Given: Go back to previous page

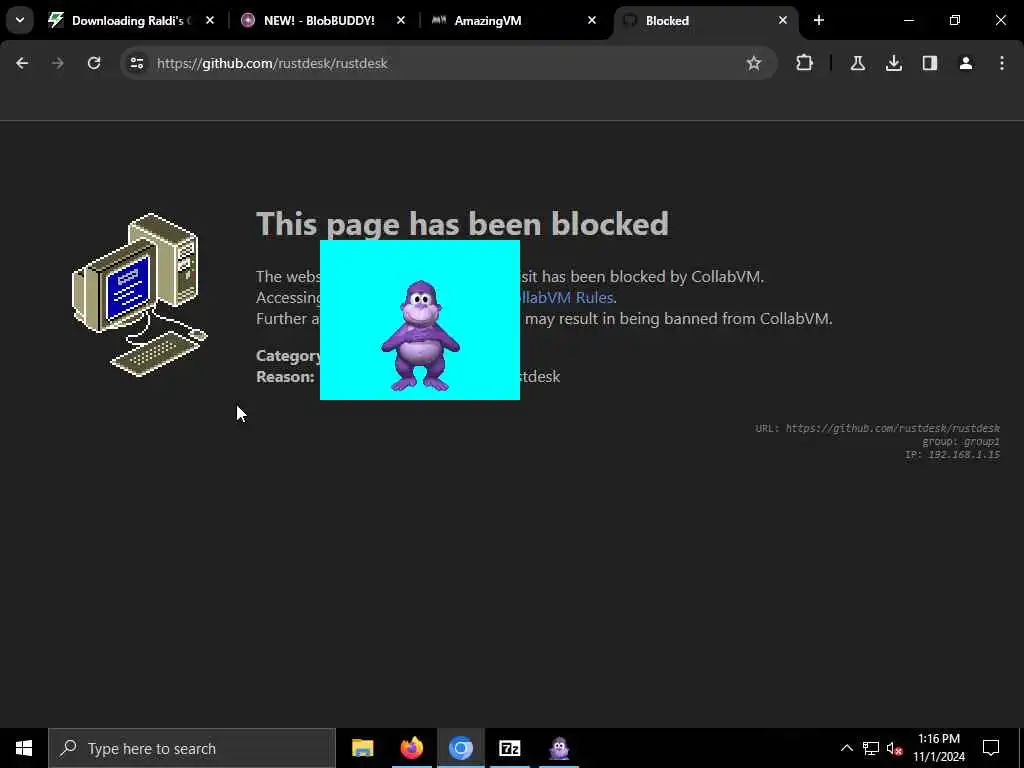Looking at the screenshot, I should coord(22,63).
